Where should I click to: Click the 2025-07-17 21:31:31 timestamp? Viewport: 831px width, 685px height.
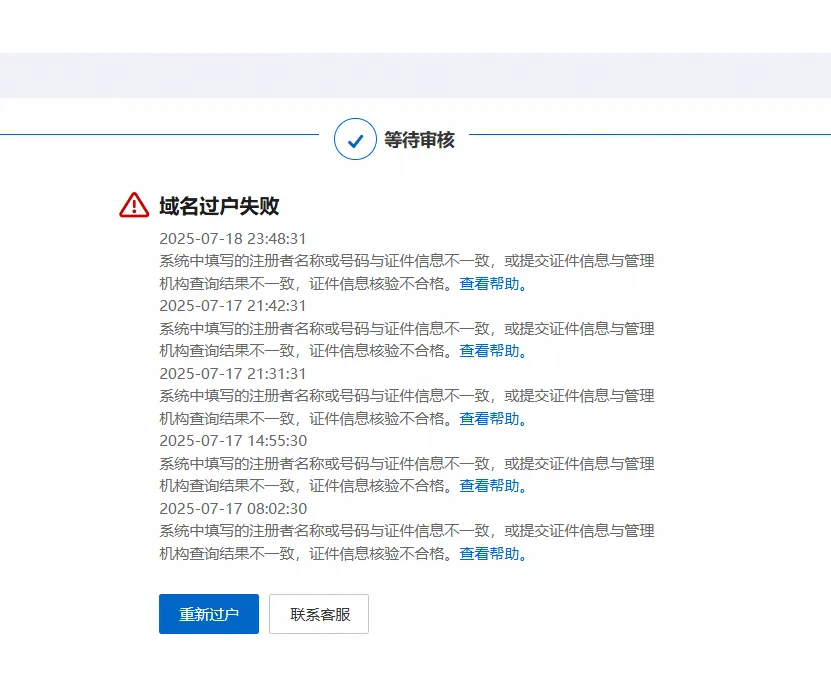tap(233, 373)
